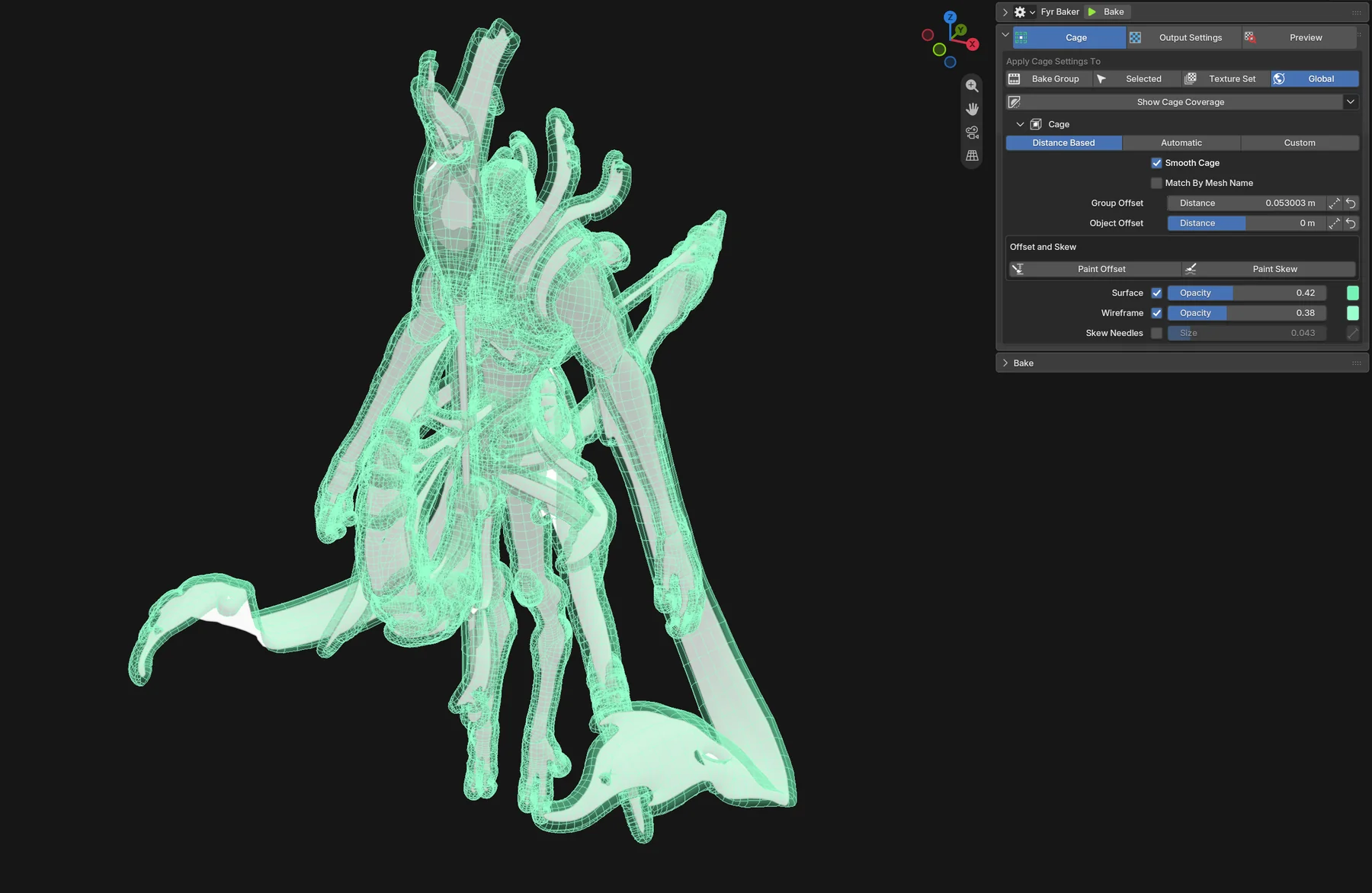Open the Surface color swatch
Viewport: 1372px width, 893px height.
coord(1353,293)
